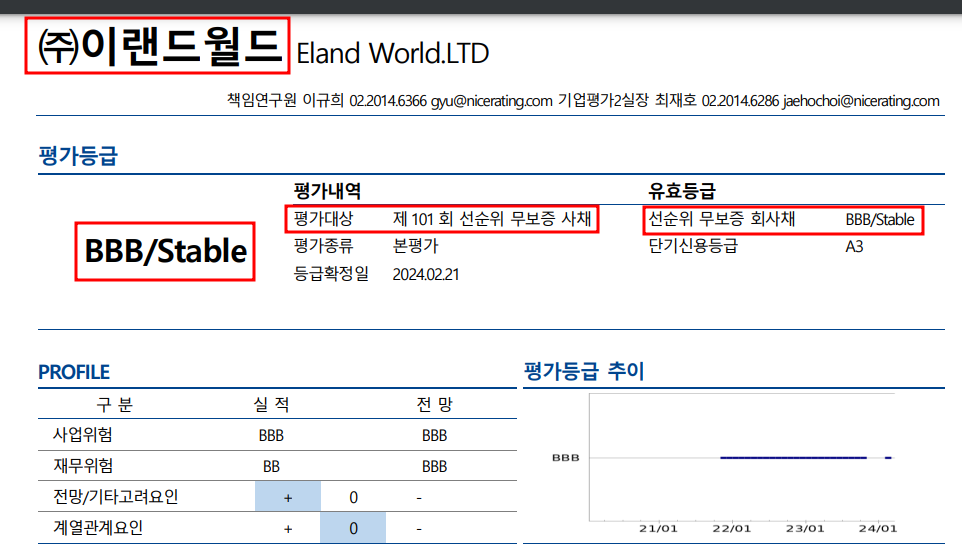Select BBB/Stable value under 유효등급

click(880, 219)
